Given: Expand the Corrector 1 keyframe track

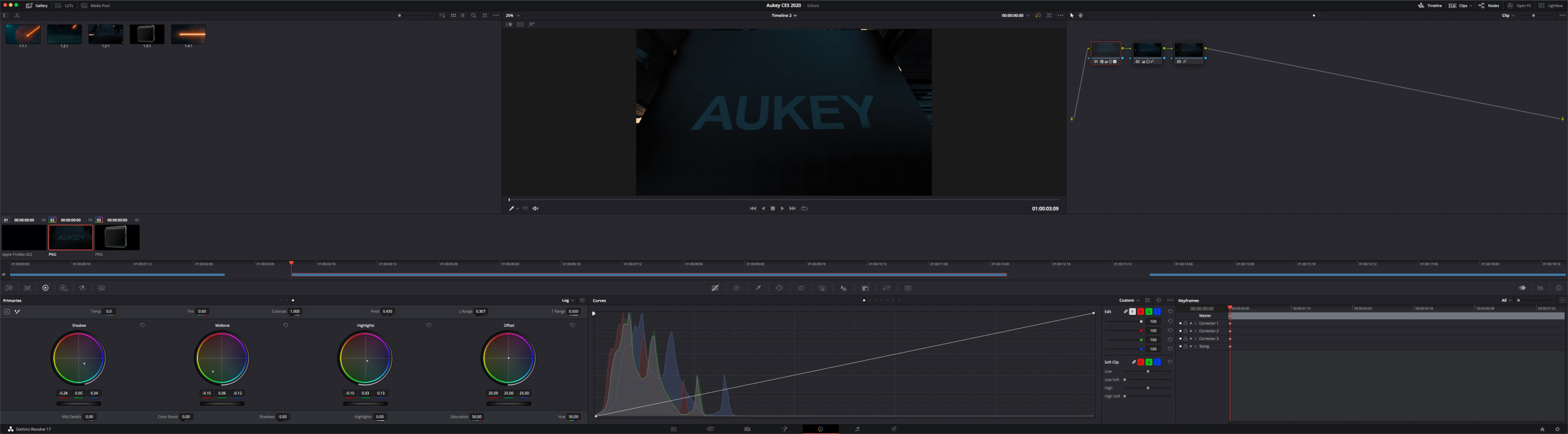Looking at the screenshot, I should pos(1196,324).
